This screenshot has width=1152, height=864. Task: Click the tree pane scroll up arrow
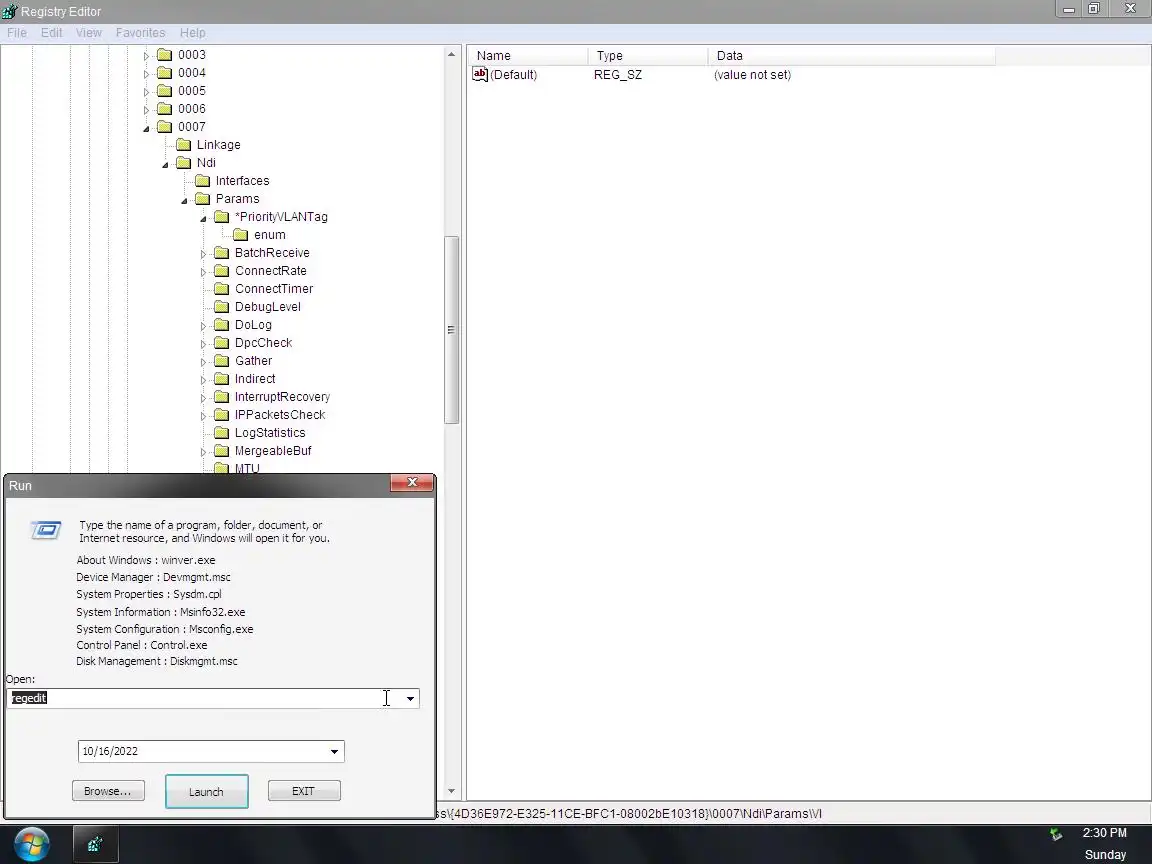(451, 54)
